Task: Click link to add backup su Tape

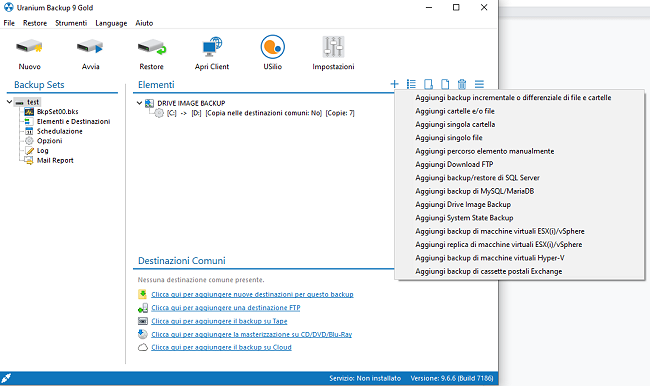Action: (219, 321)
